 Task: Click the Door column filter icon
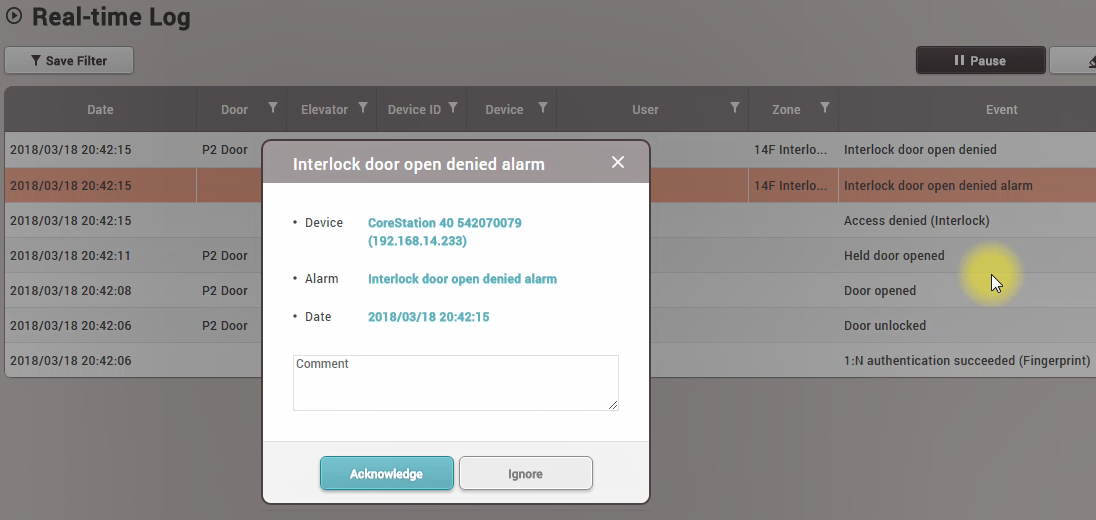click(273, 108)
